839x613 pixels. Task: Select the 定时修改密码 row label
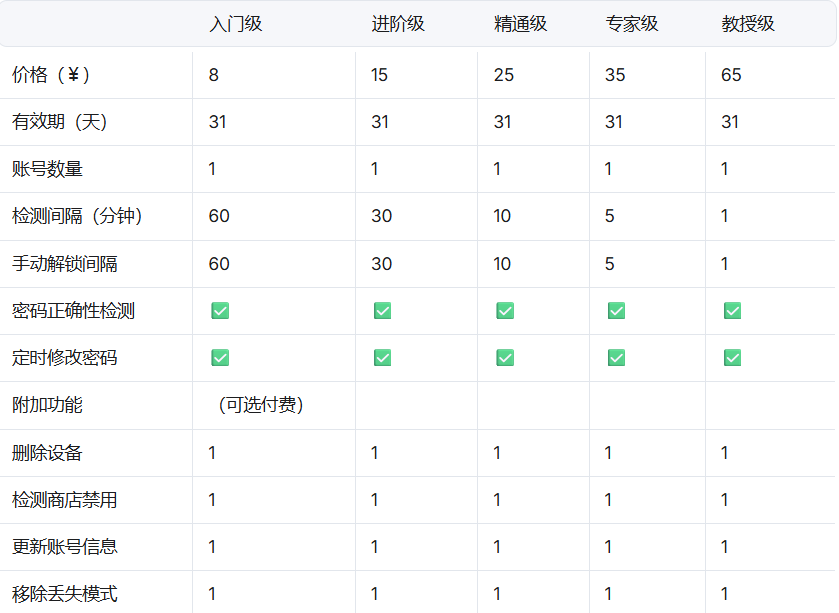click(65, 358)
